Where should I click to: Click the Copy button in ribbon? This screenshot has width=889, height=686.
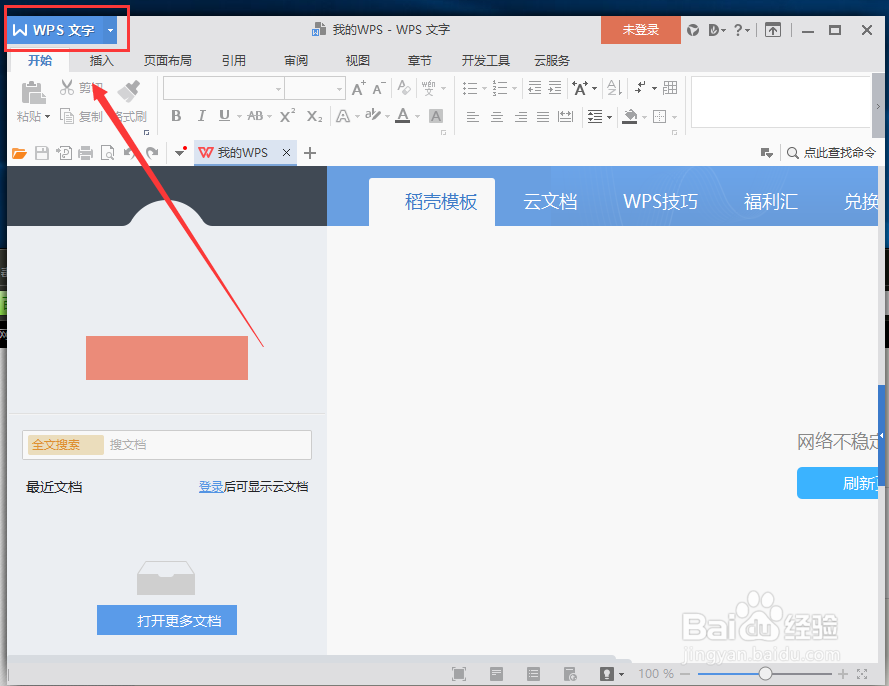tap(81, 116)
